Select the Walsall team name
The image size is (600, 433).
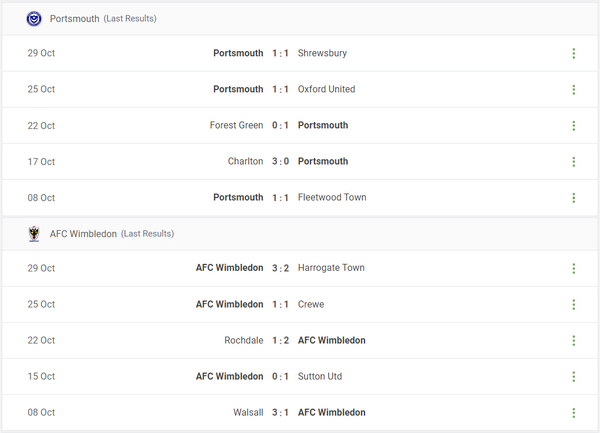248,413
